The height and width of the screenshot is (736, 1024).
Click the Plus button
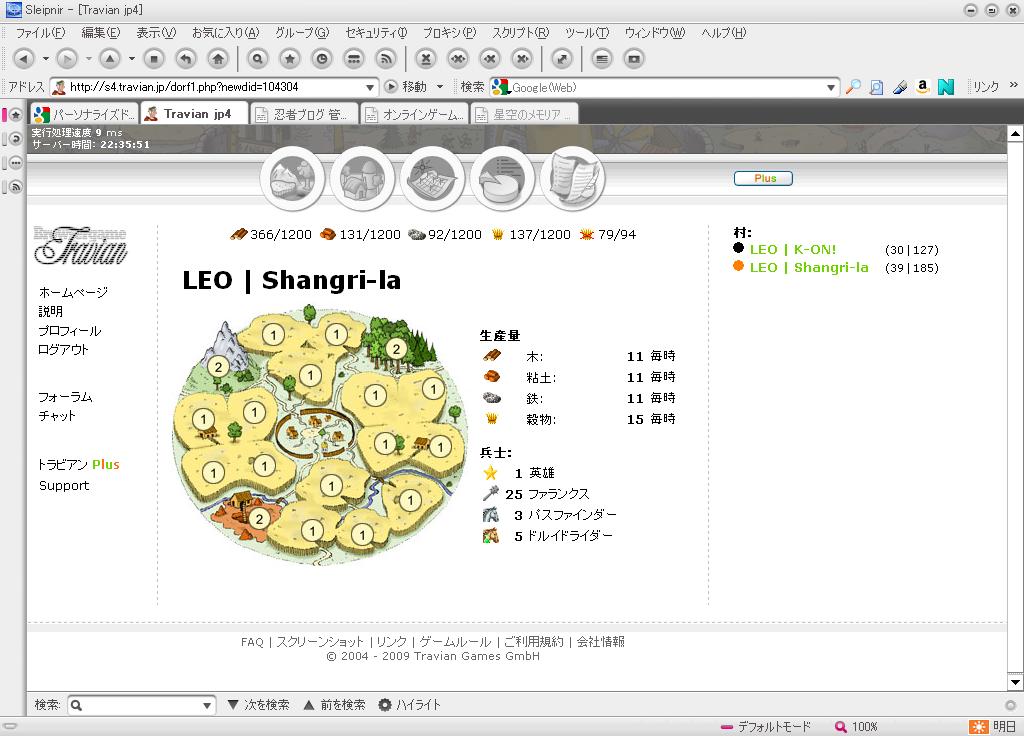coord(763,178)
